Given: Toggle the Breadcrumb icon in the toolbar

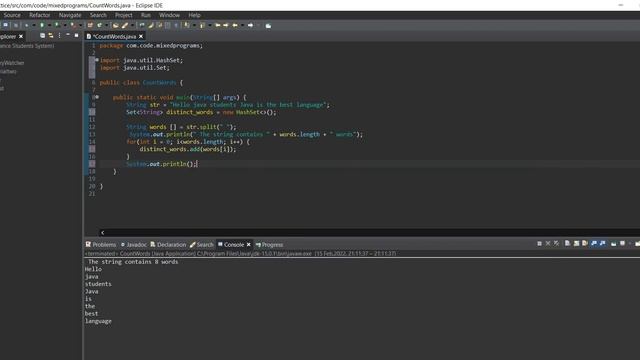Looking at the screenshot, I should pos(141,25).
